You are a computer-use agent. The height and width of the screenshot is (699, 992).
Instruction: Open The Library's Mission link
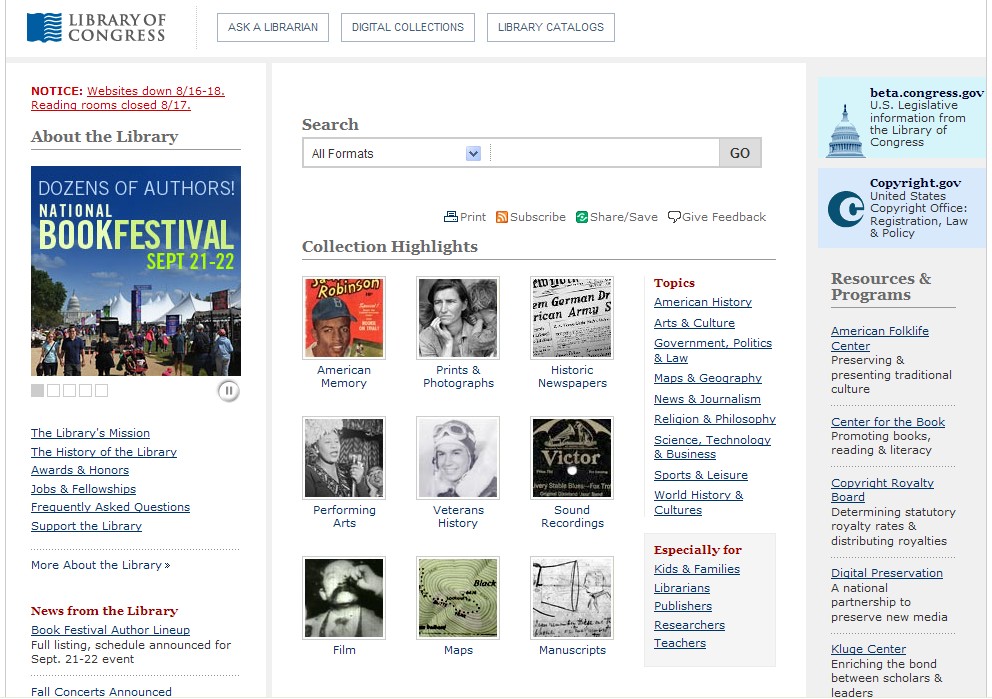click(90, 433)
